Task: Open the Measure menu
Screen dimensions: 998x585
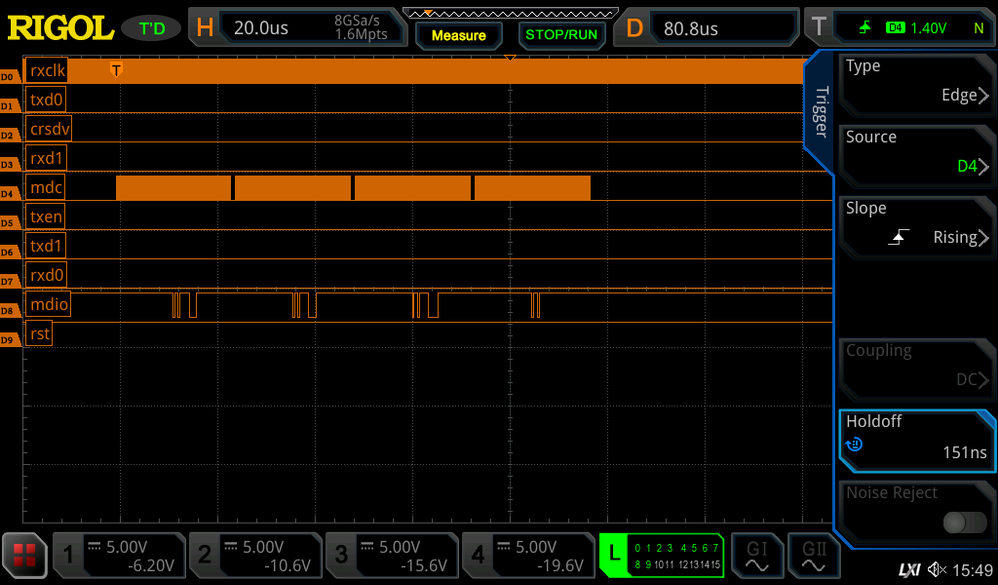Action: tap(459, 35)
